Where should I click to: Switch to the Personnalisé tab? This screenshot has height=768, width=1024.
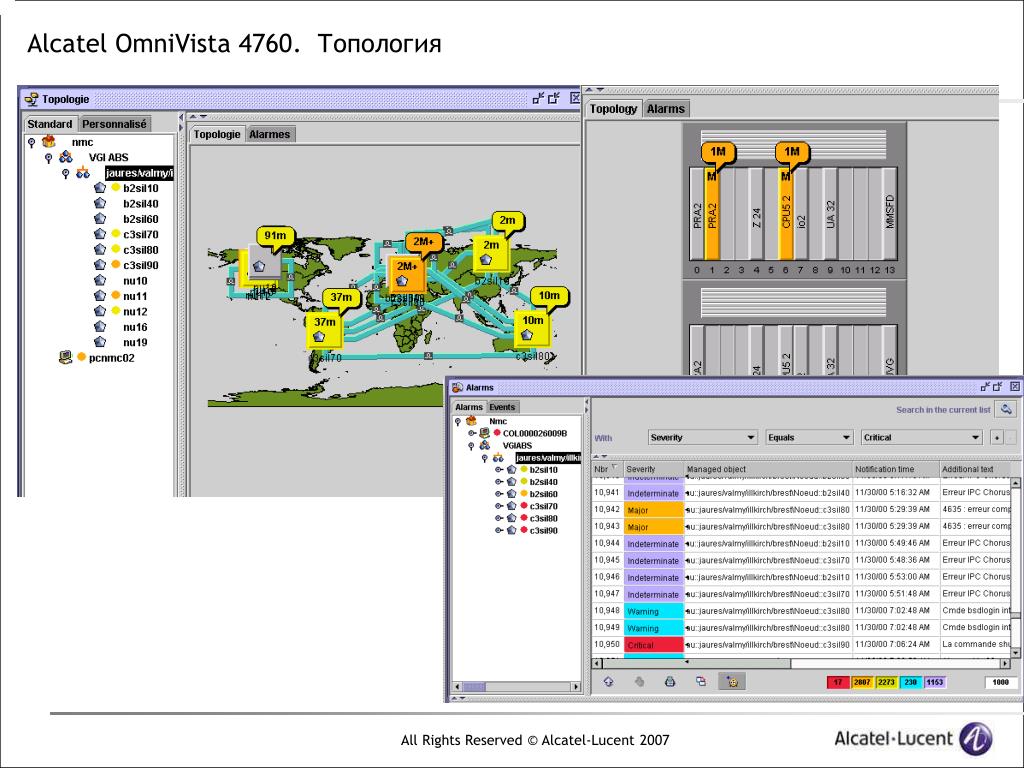click(x=115, y=123)
